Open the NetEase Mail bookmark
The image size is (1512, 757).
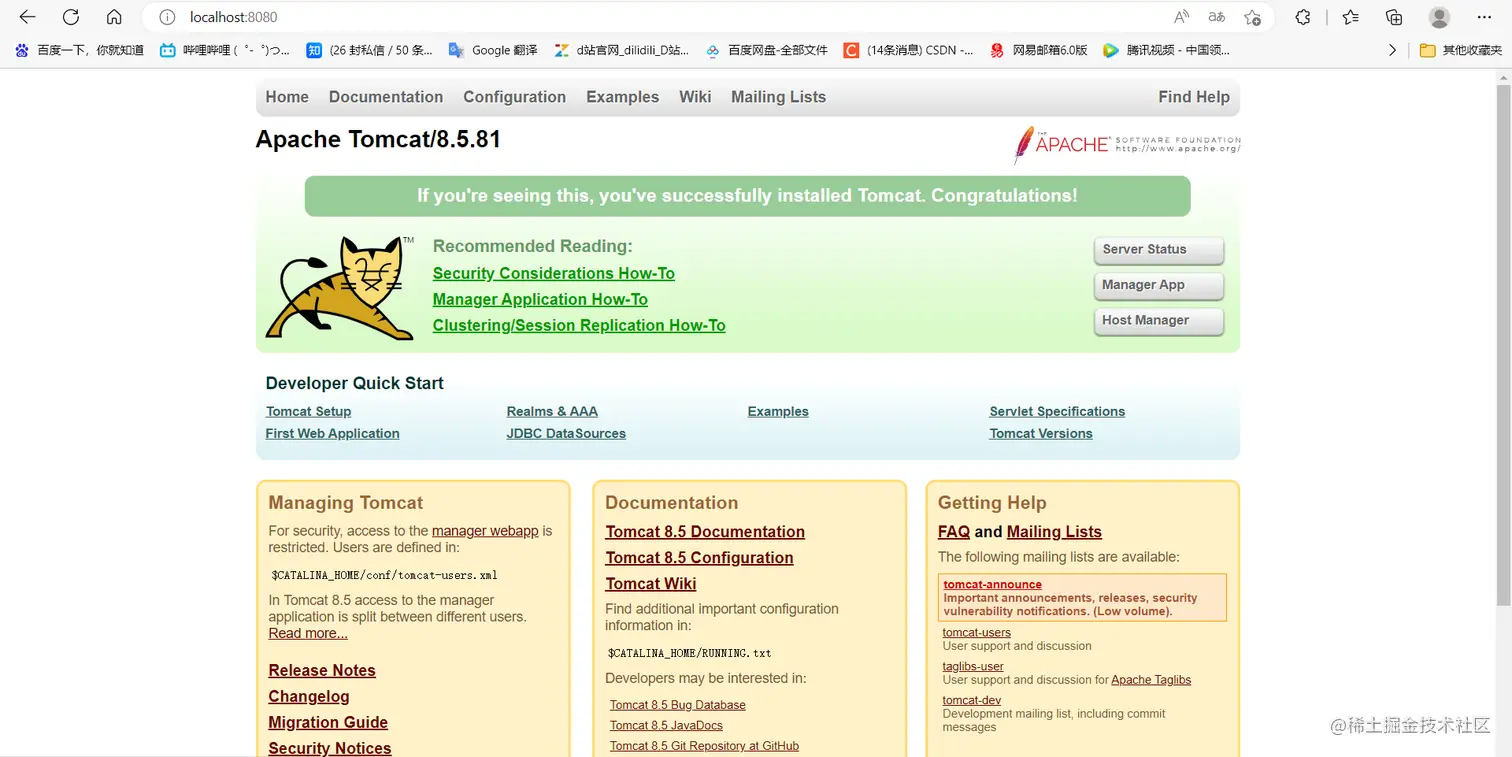point(1038,50)
